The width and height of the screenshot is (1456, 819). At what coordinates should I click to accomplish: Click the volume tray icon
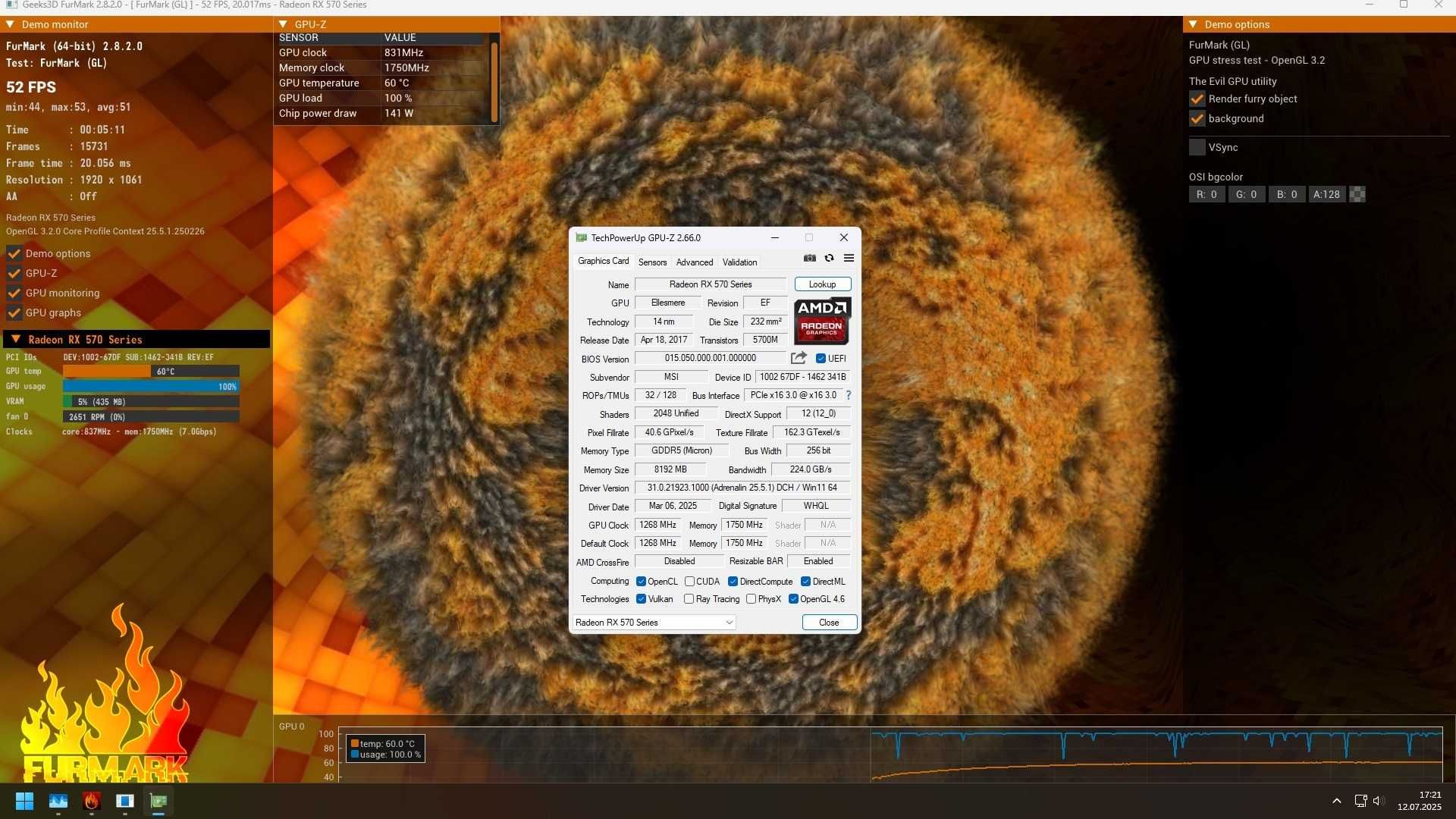(x=1379, y=801)
